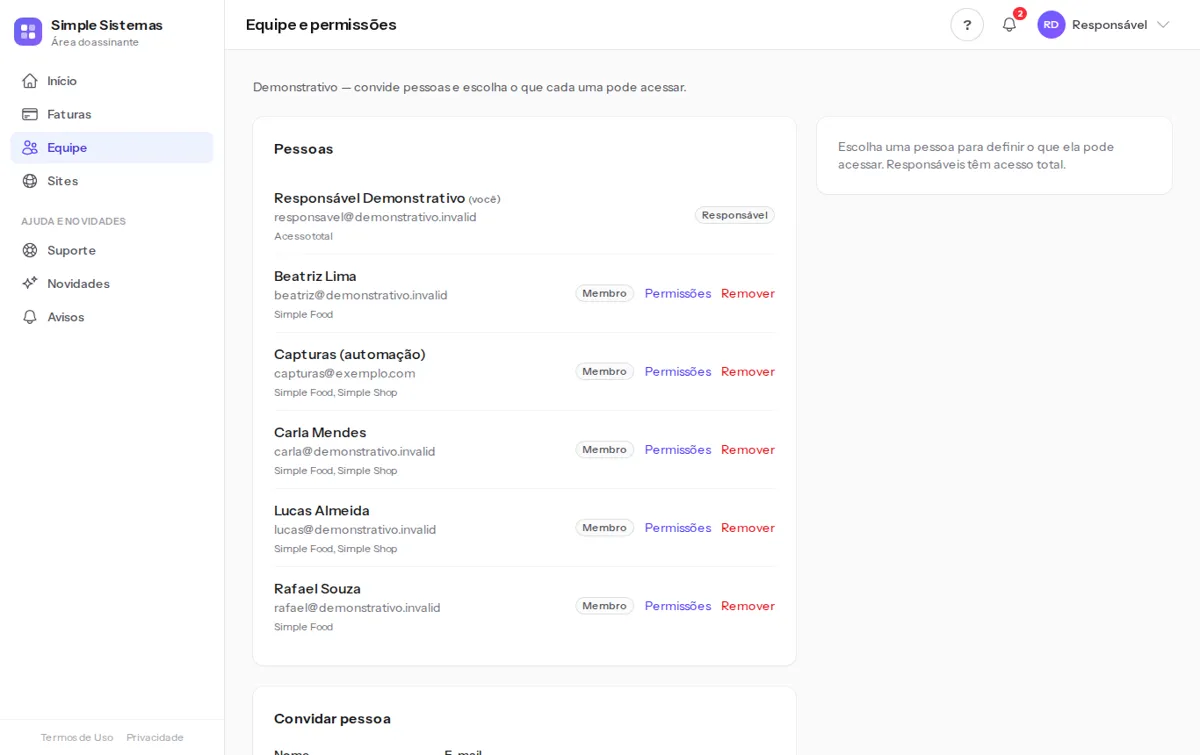Click the Responsável badge in first row
The width and height of the screenshot is (1200, 755).
[735, 215]
